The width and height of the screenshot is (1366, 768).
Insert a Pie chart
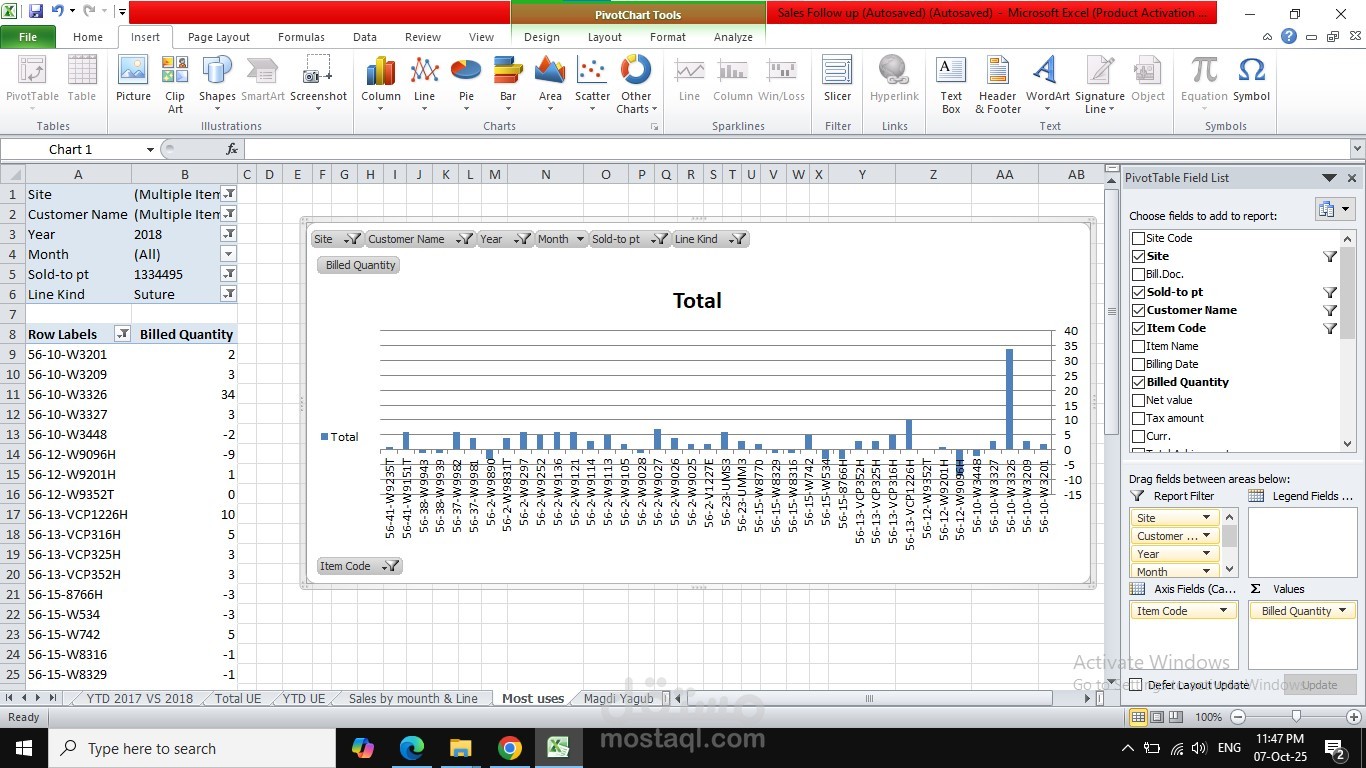(466, 85)
